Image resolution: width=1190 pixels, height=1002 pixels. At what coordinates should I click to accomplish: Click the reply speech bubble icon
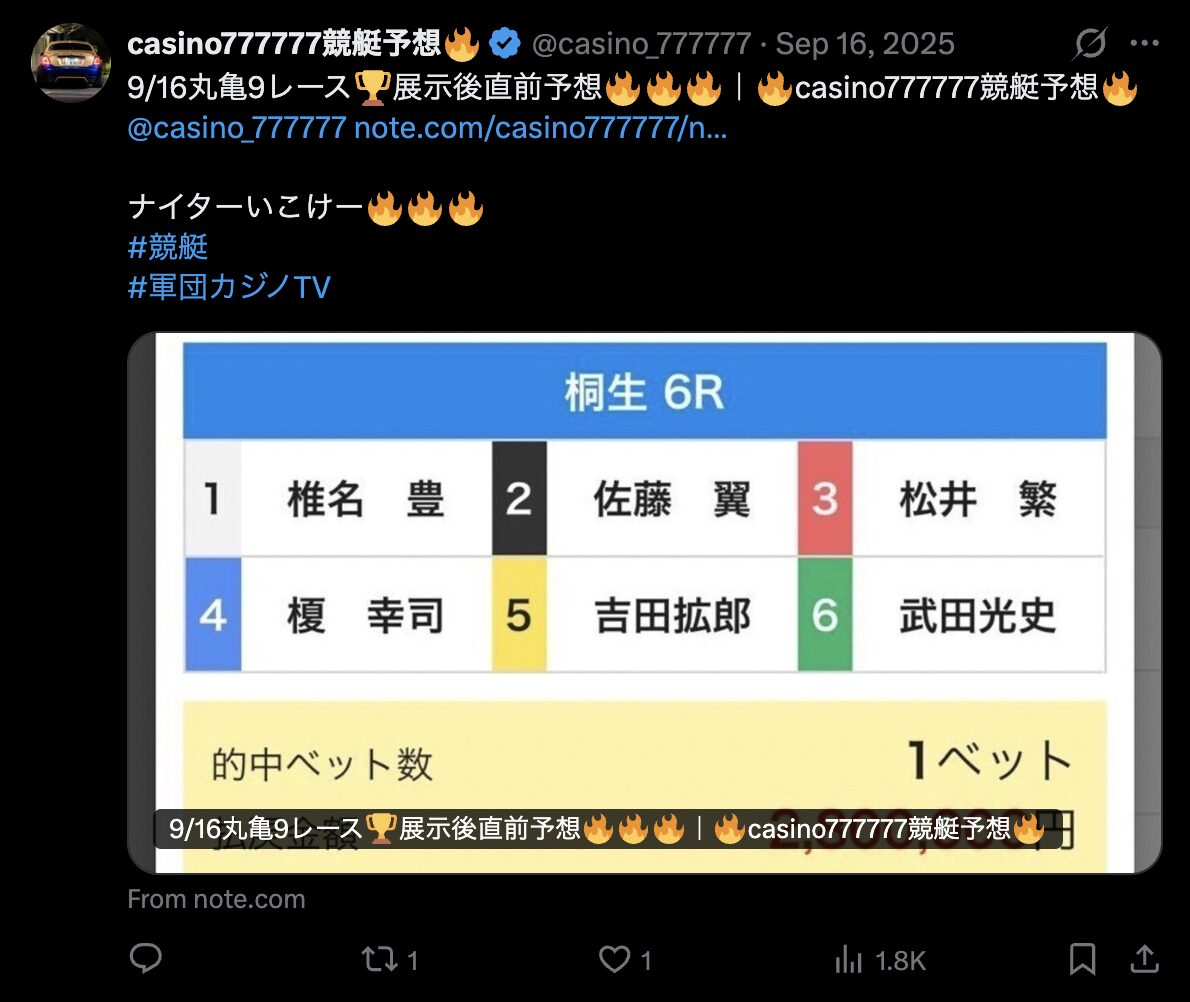point(146,959)
